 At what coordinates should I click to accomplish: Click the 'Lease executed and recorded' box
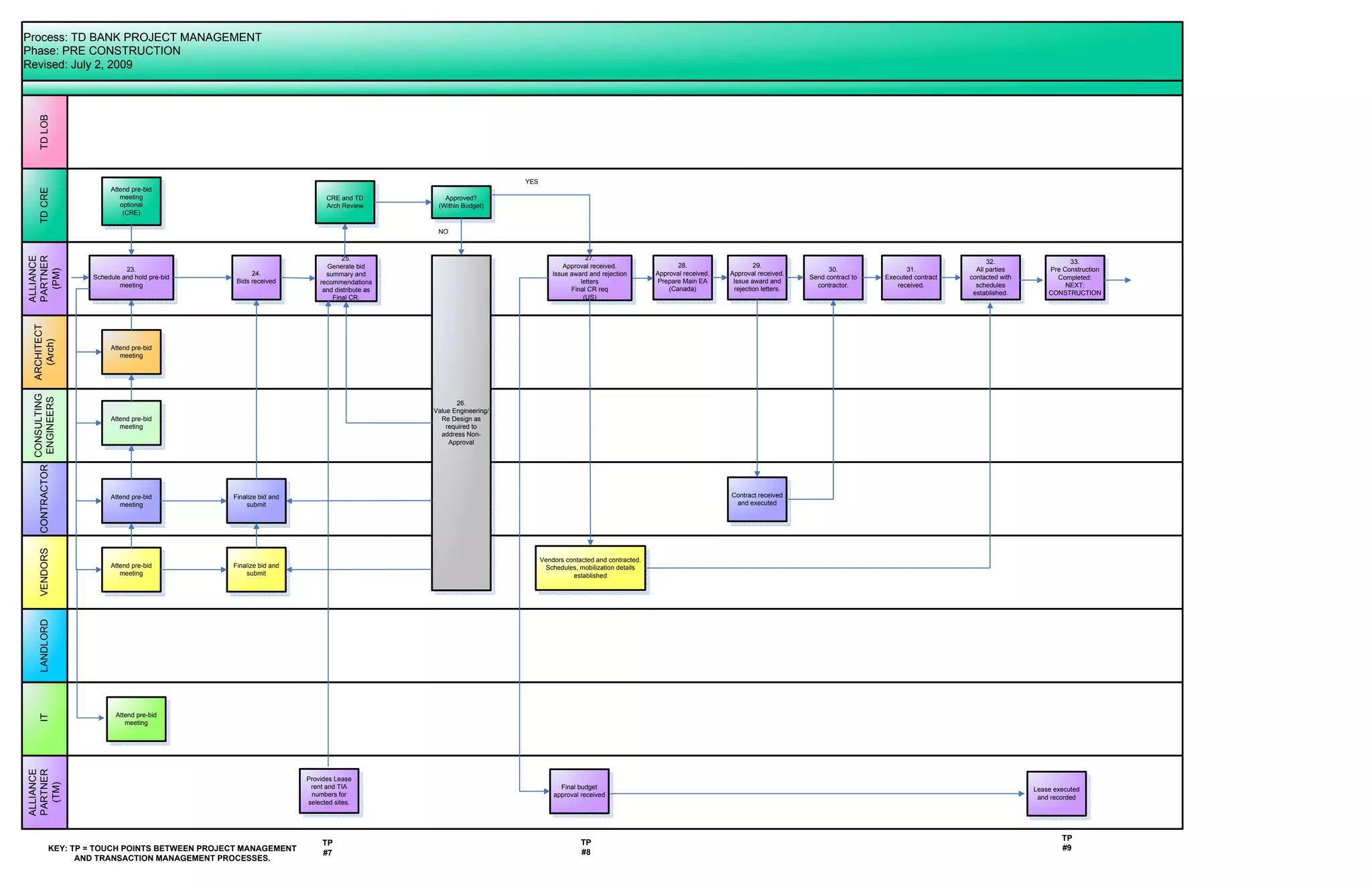(1056, 794)
